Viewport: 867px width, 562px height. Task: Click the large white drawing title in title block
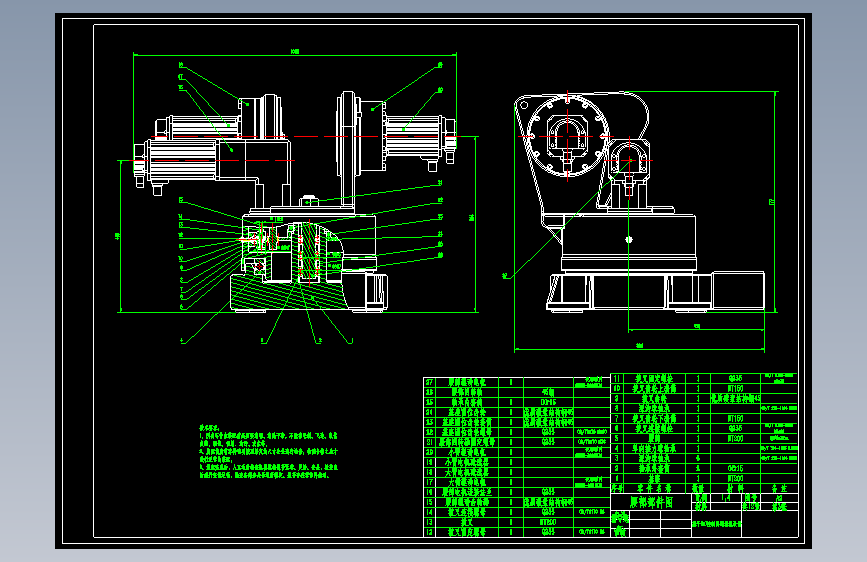651,502
